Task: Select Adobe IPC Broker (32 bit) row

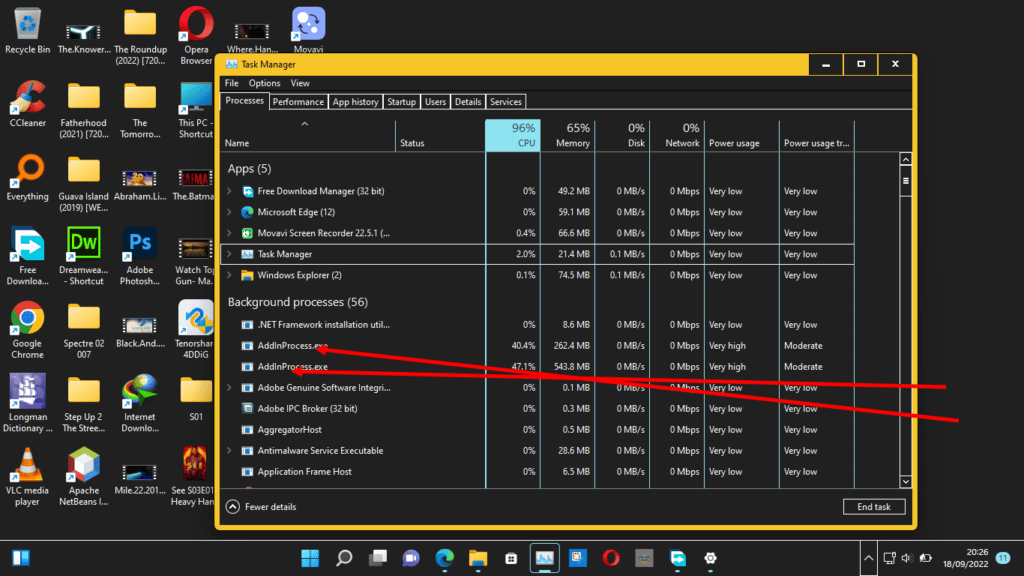Action: (537, 409)
